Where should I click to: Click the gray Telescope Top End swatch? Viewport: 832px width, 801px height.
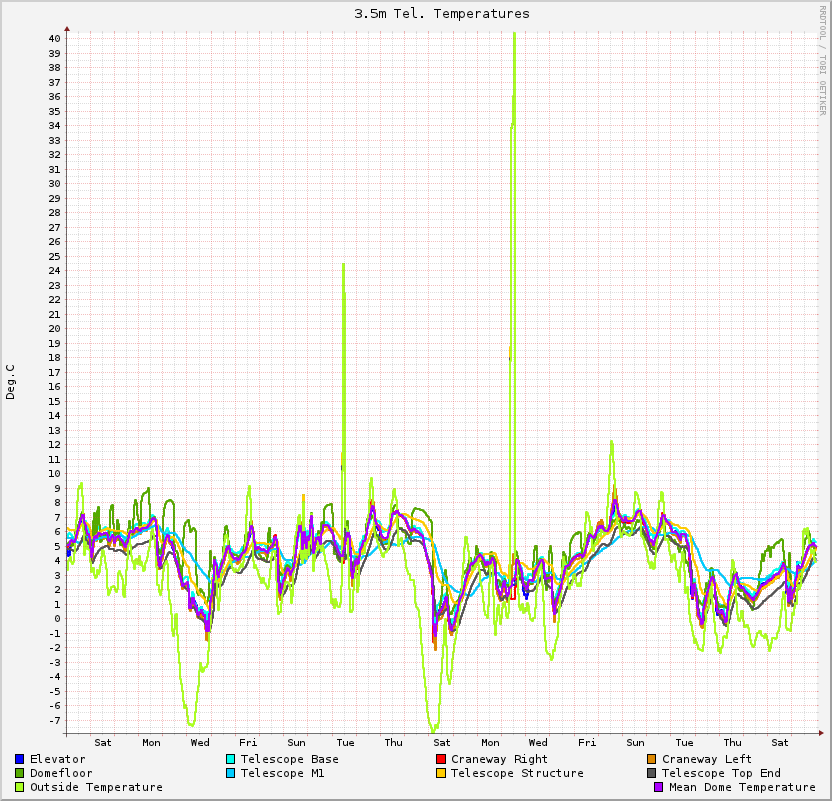[x=652, y=773]
